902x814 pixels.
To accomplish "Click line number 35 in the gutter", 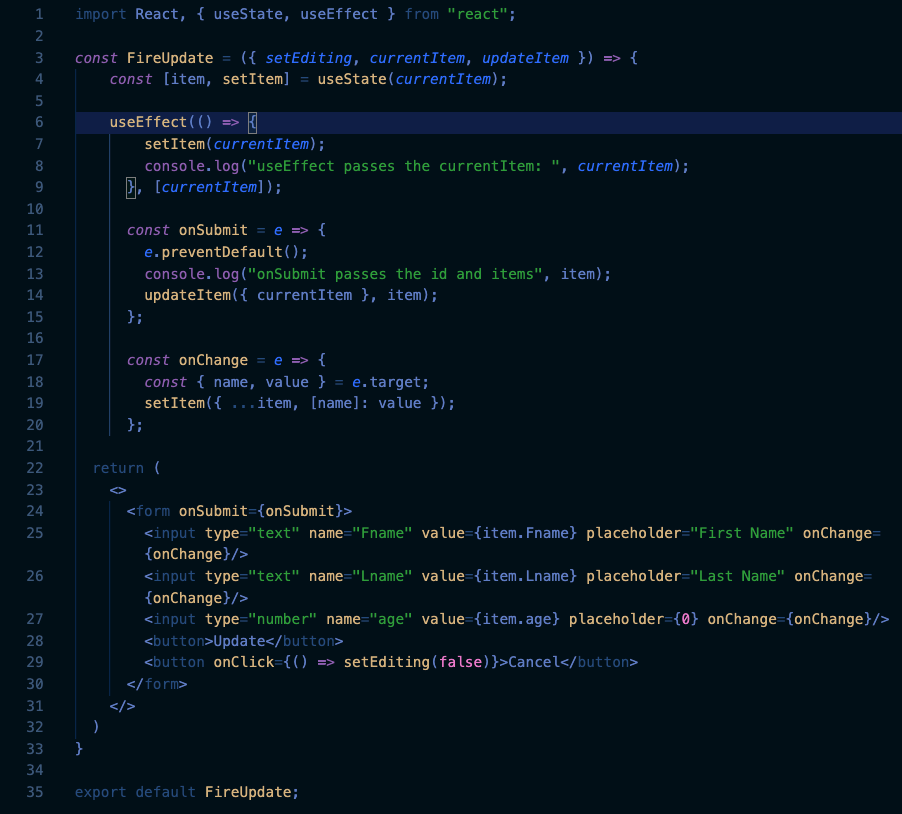I will 35,792.
